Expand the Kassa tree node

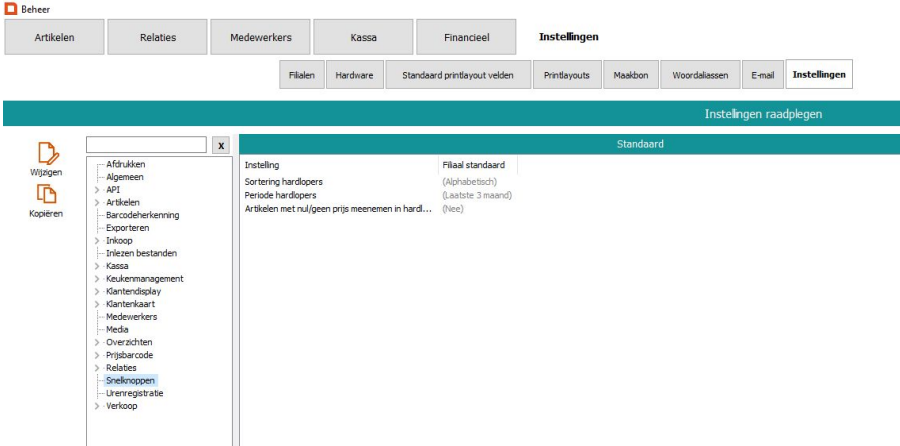tap(96, 266)
